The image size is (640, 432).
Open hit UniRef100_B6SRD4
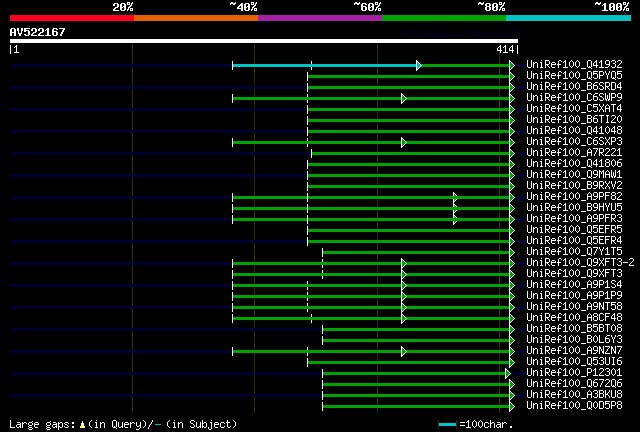click(574, 87)
